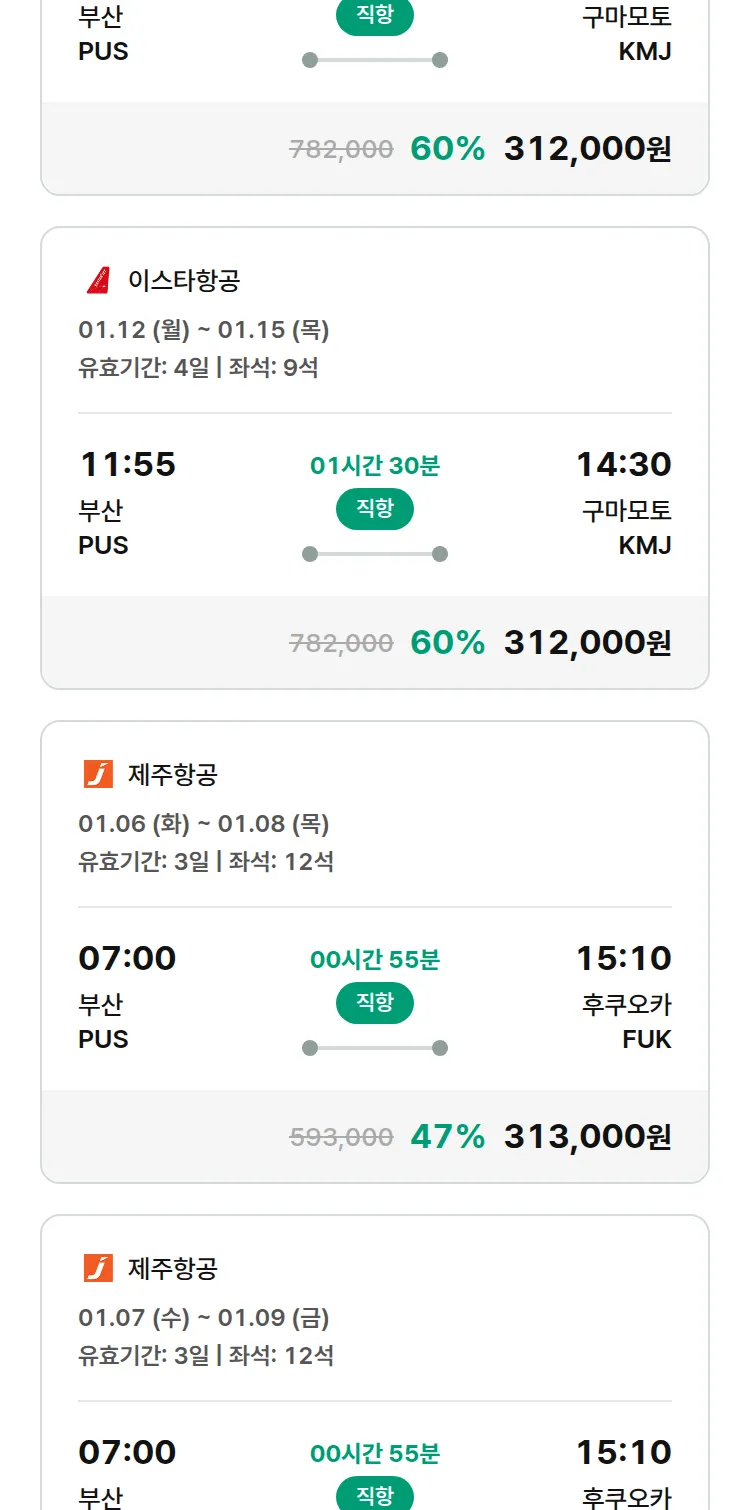
Task: Click route line of 313,000원 Fukuoka flight
Action: point(375,1048)
